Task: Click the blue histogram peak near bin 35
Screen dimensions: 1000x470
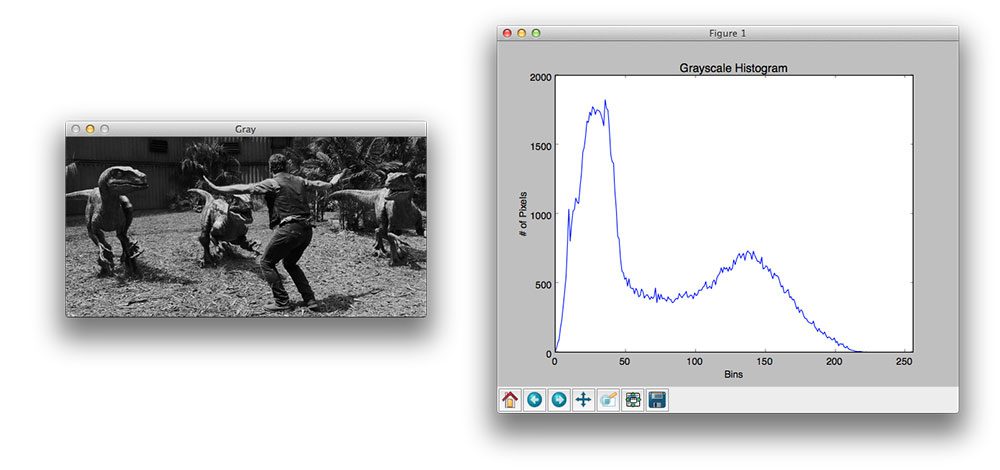Action: pos(605,101)
